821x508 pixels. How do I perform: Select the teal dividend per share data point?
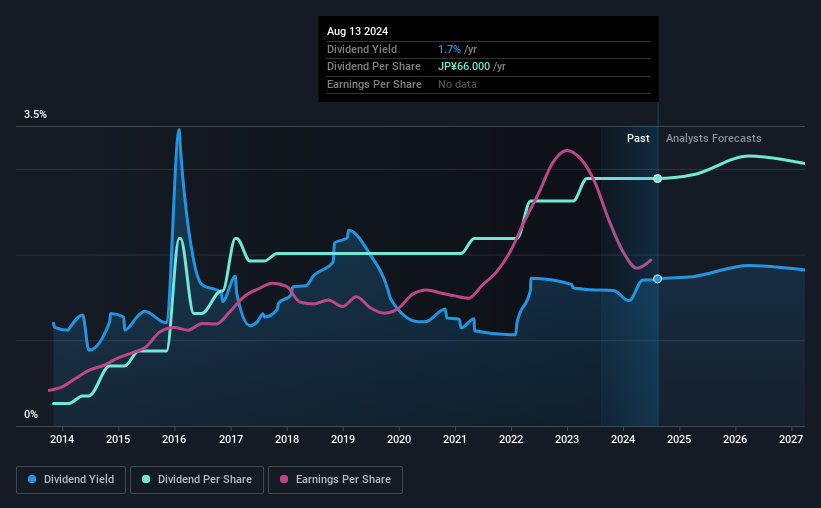658,179
